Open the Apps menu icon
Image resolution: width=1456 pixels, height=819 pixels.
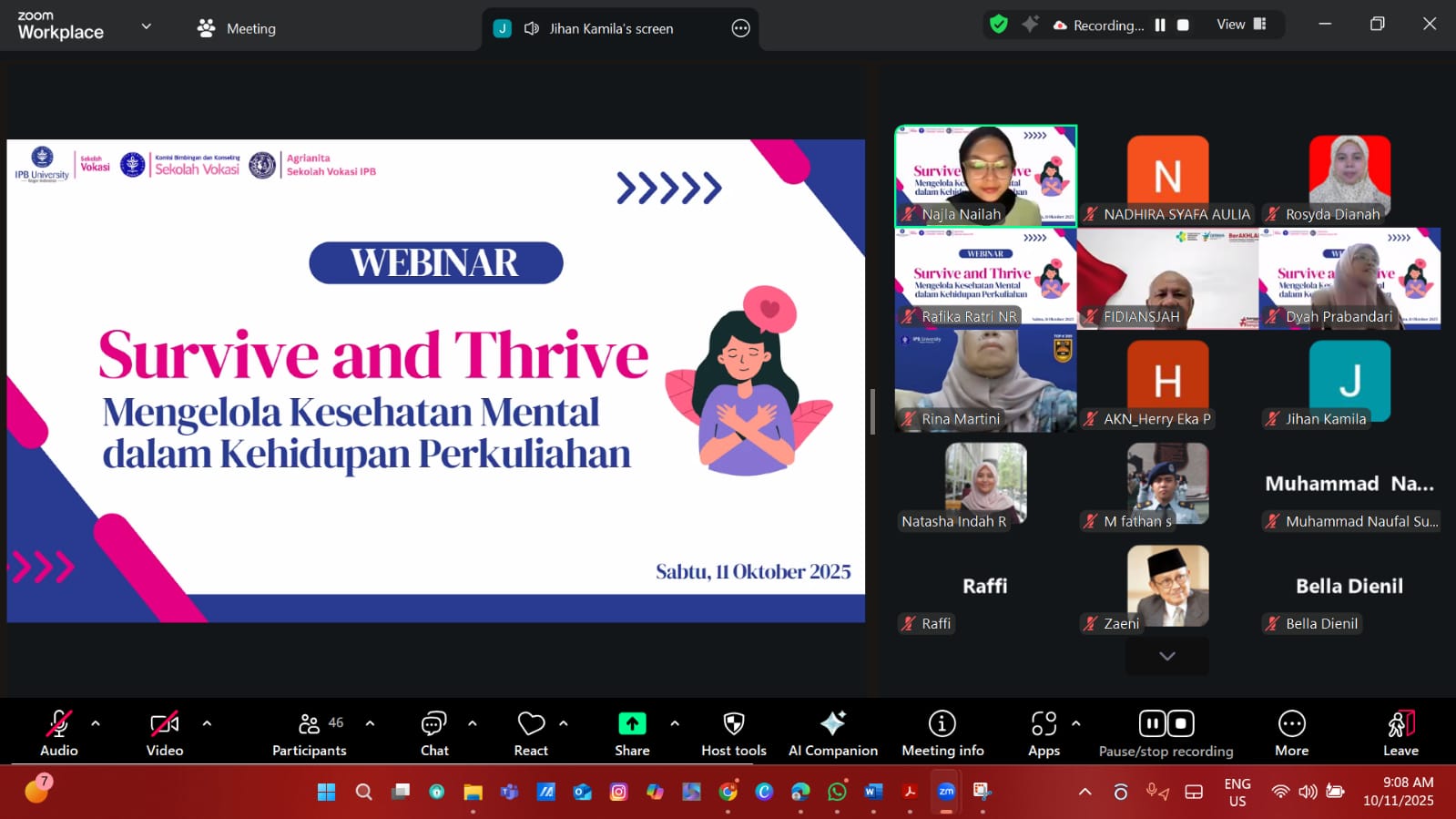click(x=1044, y=723)
